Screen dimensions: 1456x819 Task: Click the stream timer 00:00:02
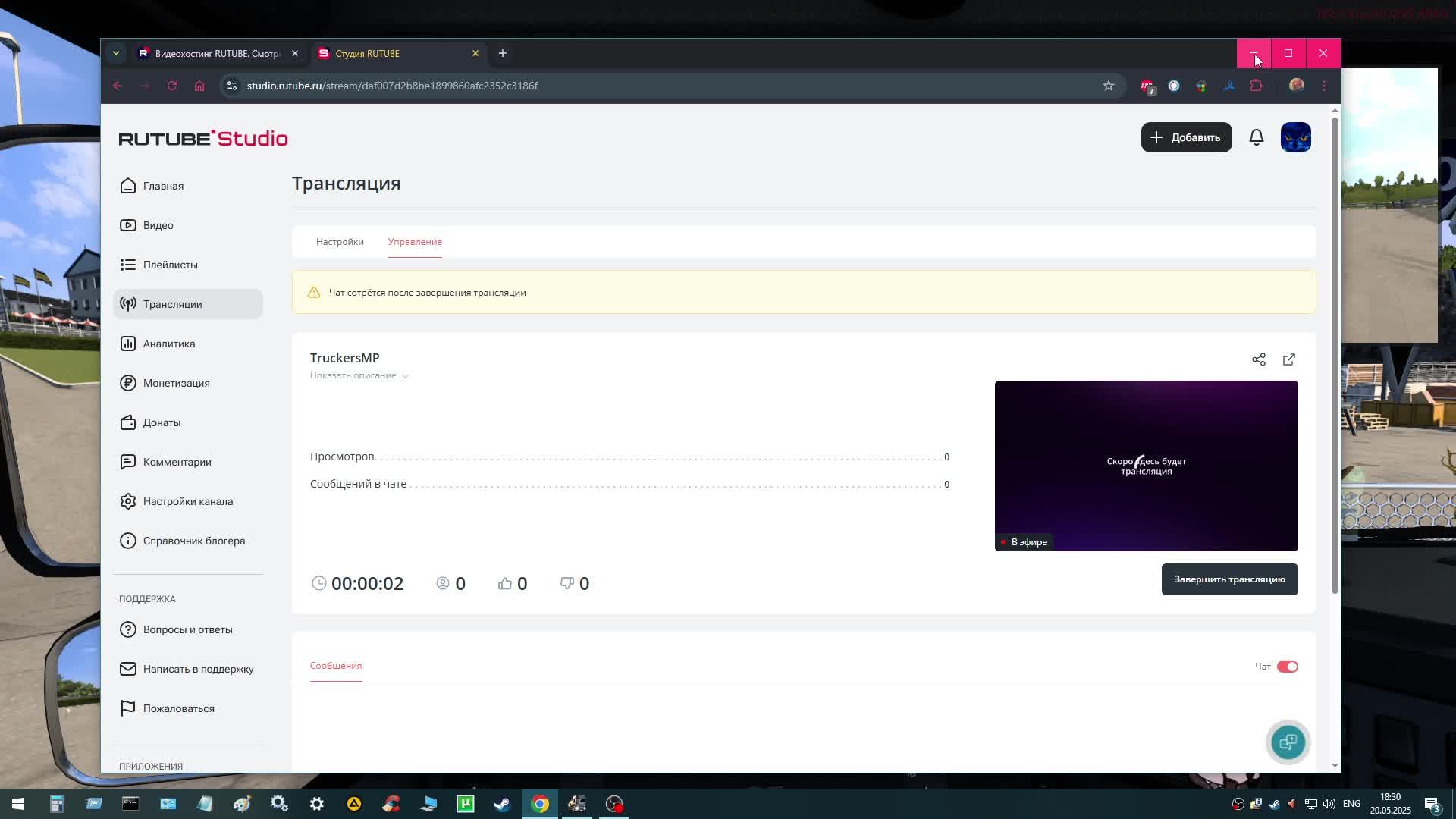(368, 583)
